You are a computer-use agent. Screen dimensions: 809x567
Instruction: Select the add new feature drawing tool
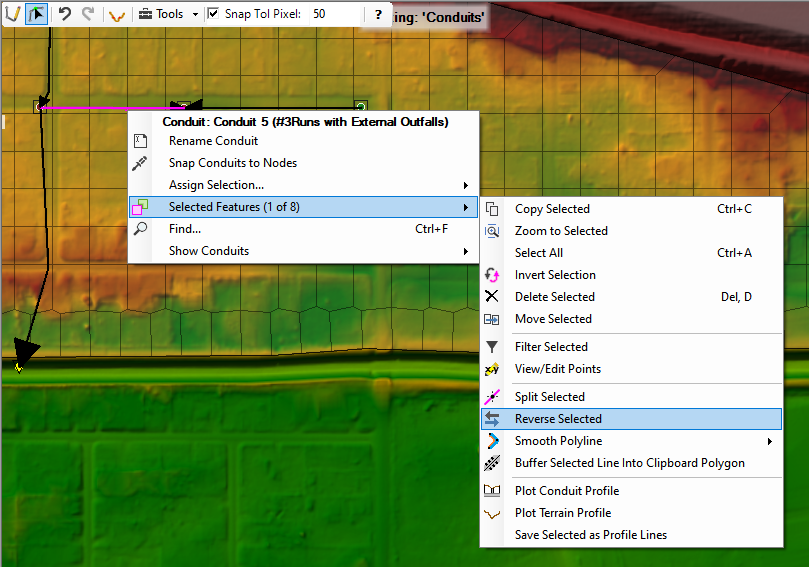coord(13,14)
